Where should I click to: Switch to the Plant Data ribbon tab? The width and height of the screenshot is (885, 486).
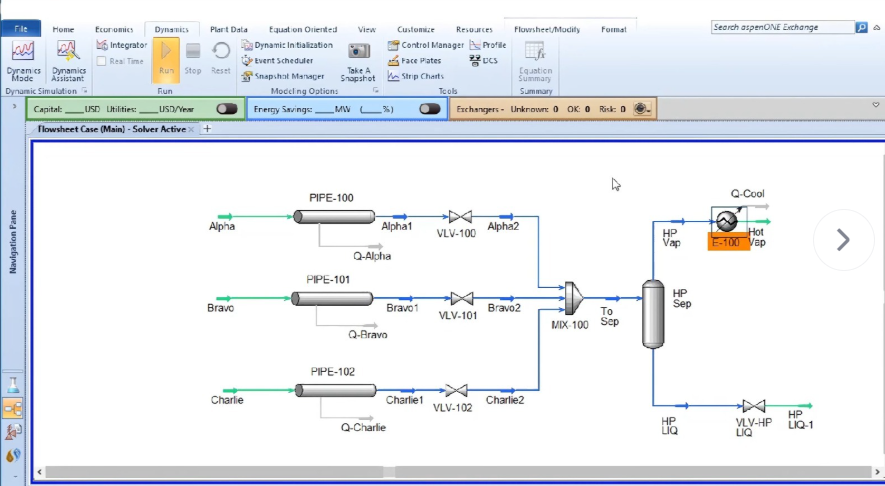point(229,30)
